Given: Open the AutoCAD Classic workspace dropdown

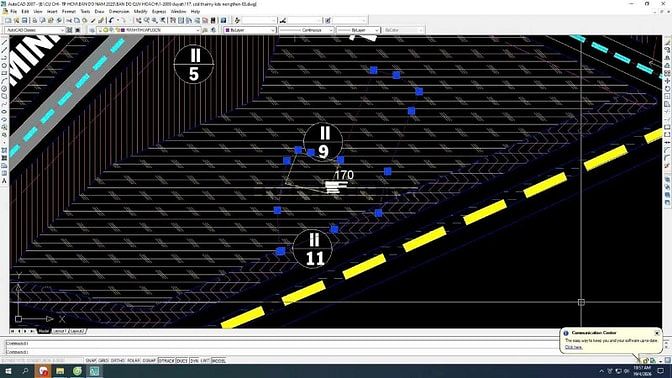Looking at the screenshot, I should [x=35, y=30].
